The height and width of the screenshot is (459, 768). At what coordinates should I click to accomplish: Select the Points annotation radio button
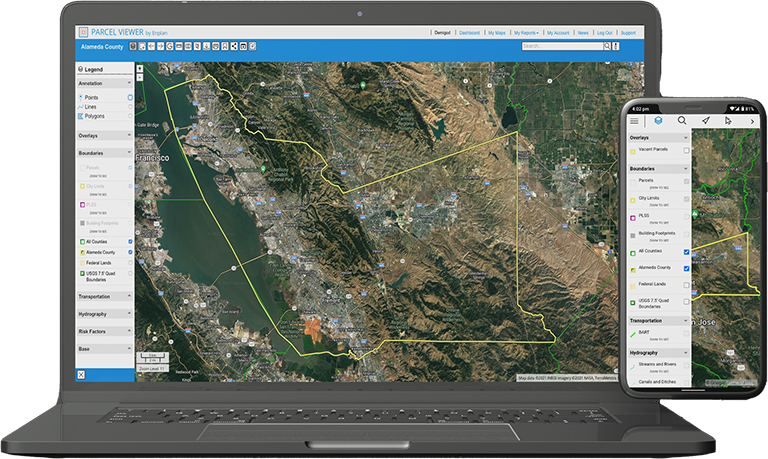[130, 97]
